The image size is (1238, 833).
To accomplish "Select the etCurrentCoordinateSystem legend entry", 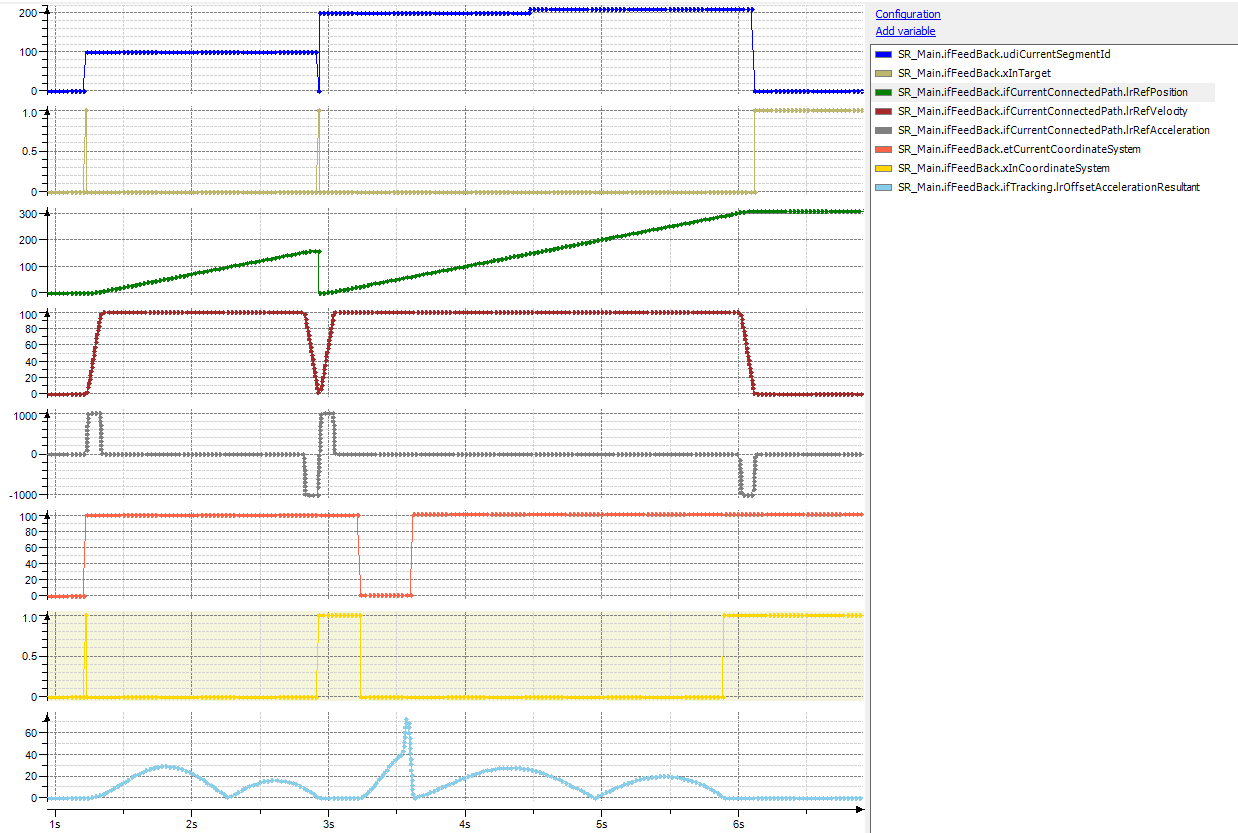I will (x=1019, y=149).
